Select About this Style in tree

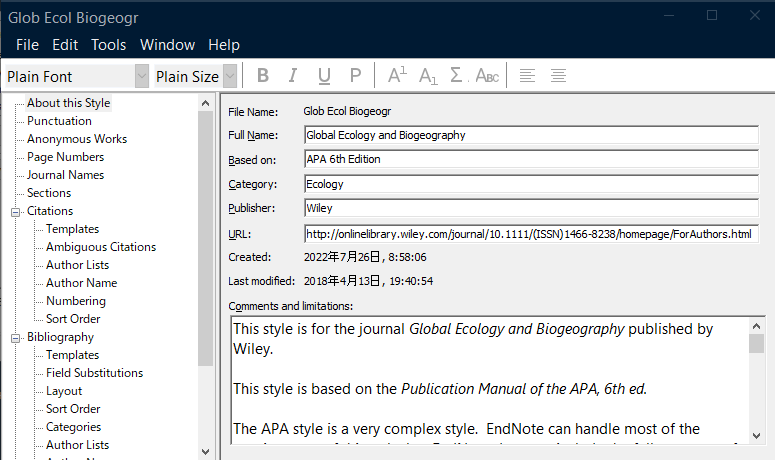click(68, 103)
